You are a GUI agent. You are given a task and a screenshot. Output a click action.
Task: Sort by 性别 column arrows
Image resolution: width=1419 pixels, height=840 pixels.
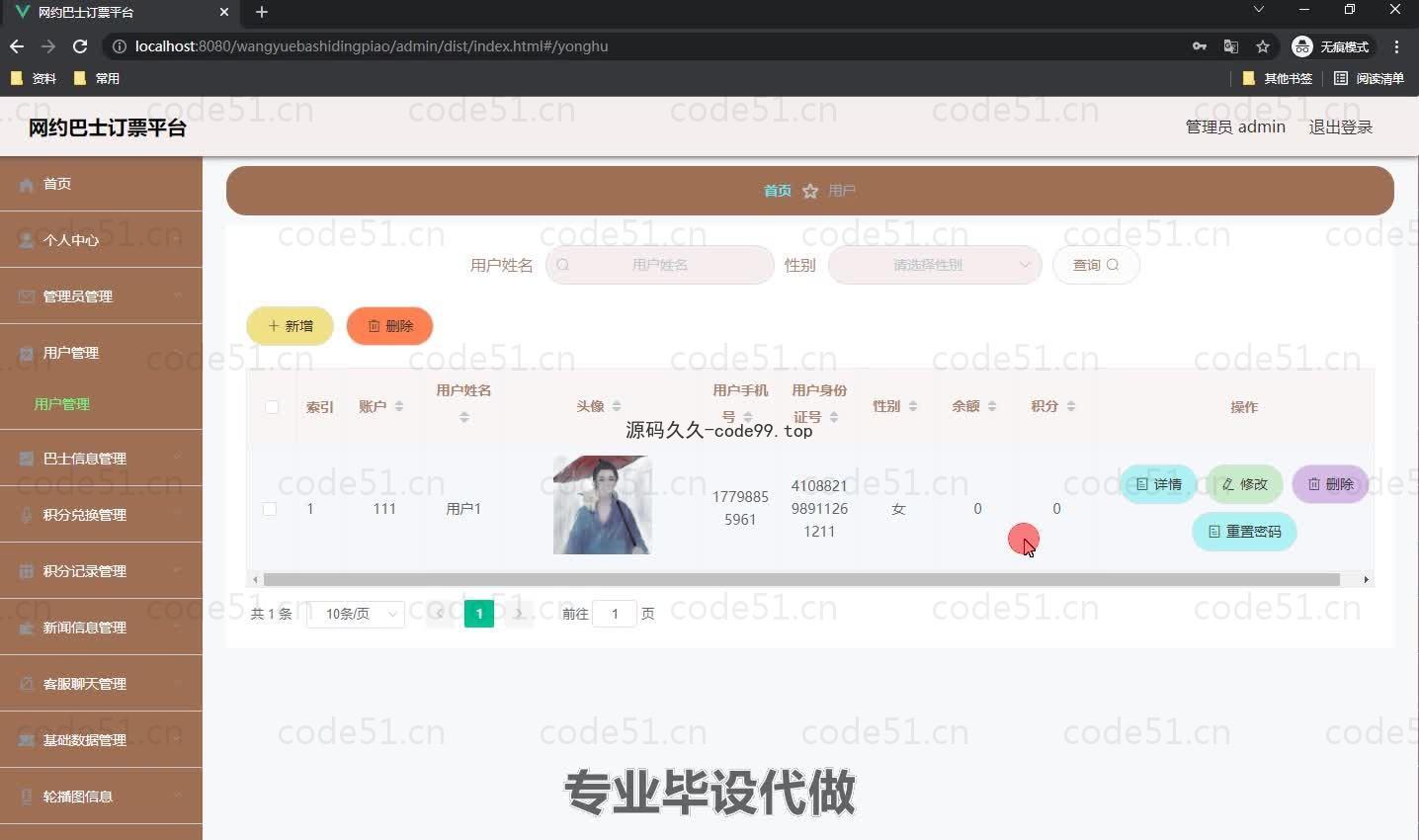pos(913,406)
